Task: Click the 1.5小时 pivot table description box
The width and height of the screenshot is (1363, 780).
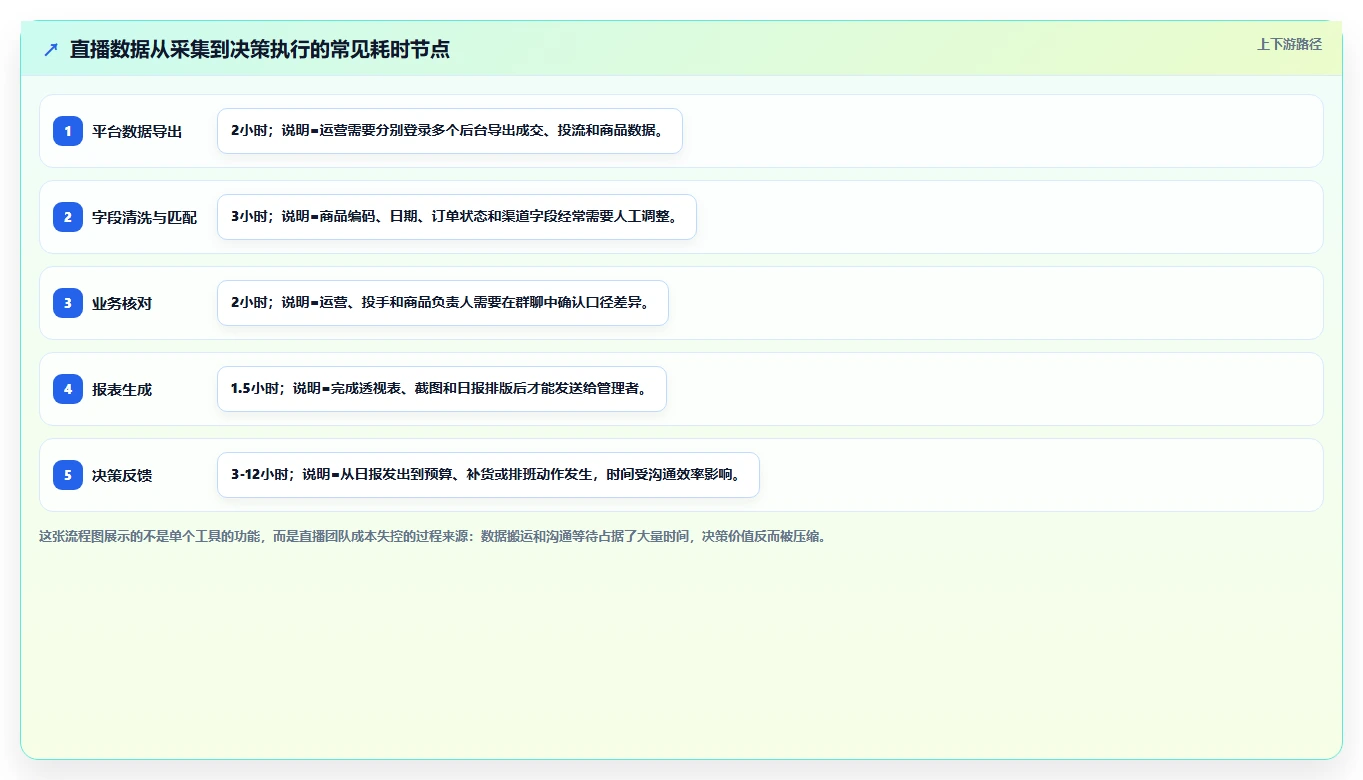Action: [442, 389]
